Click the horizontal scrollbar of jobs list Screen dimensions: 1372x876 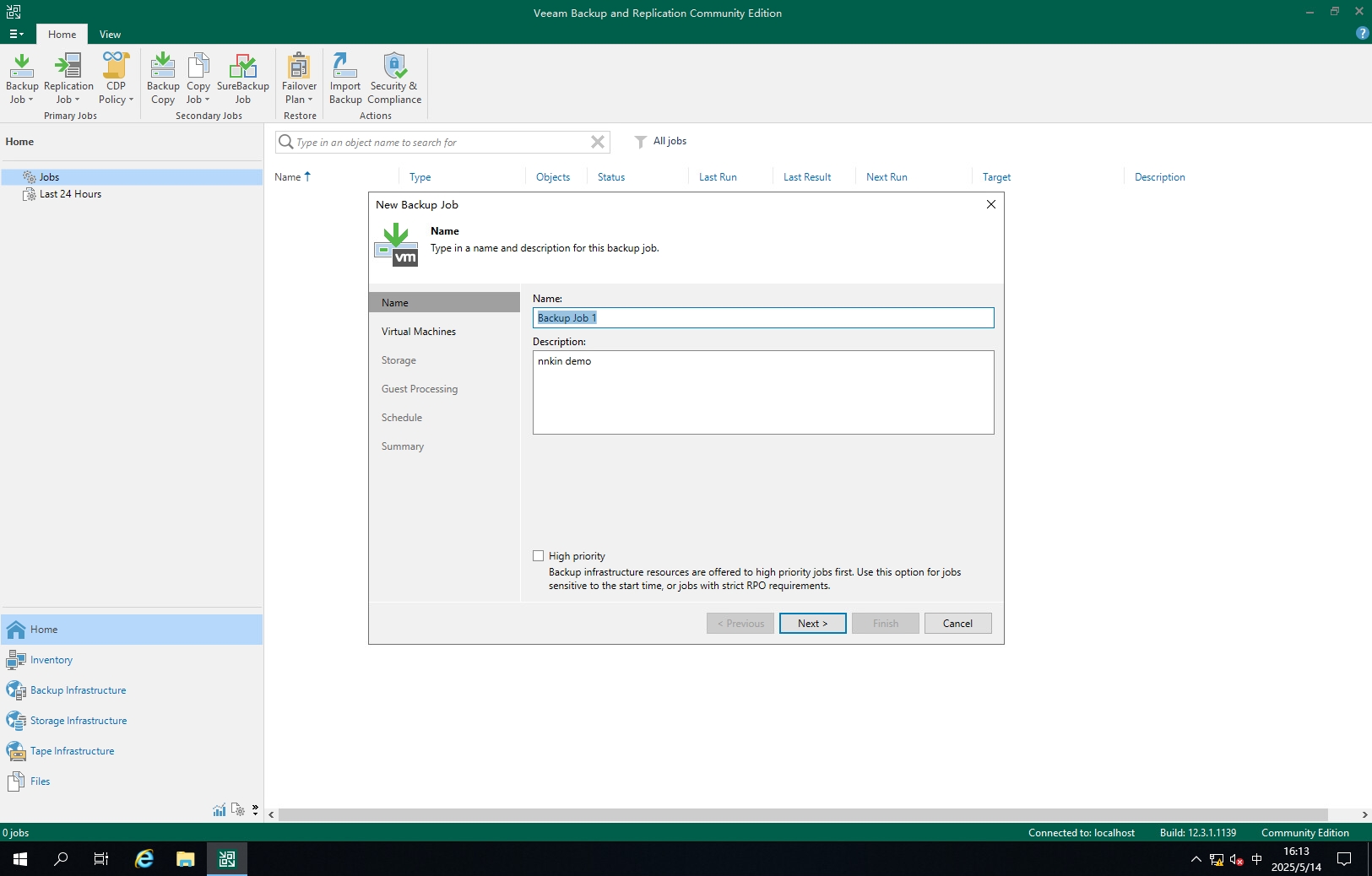pyautogui.click(x=802, y=815)
